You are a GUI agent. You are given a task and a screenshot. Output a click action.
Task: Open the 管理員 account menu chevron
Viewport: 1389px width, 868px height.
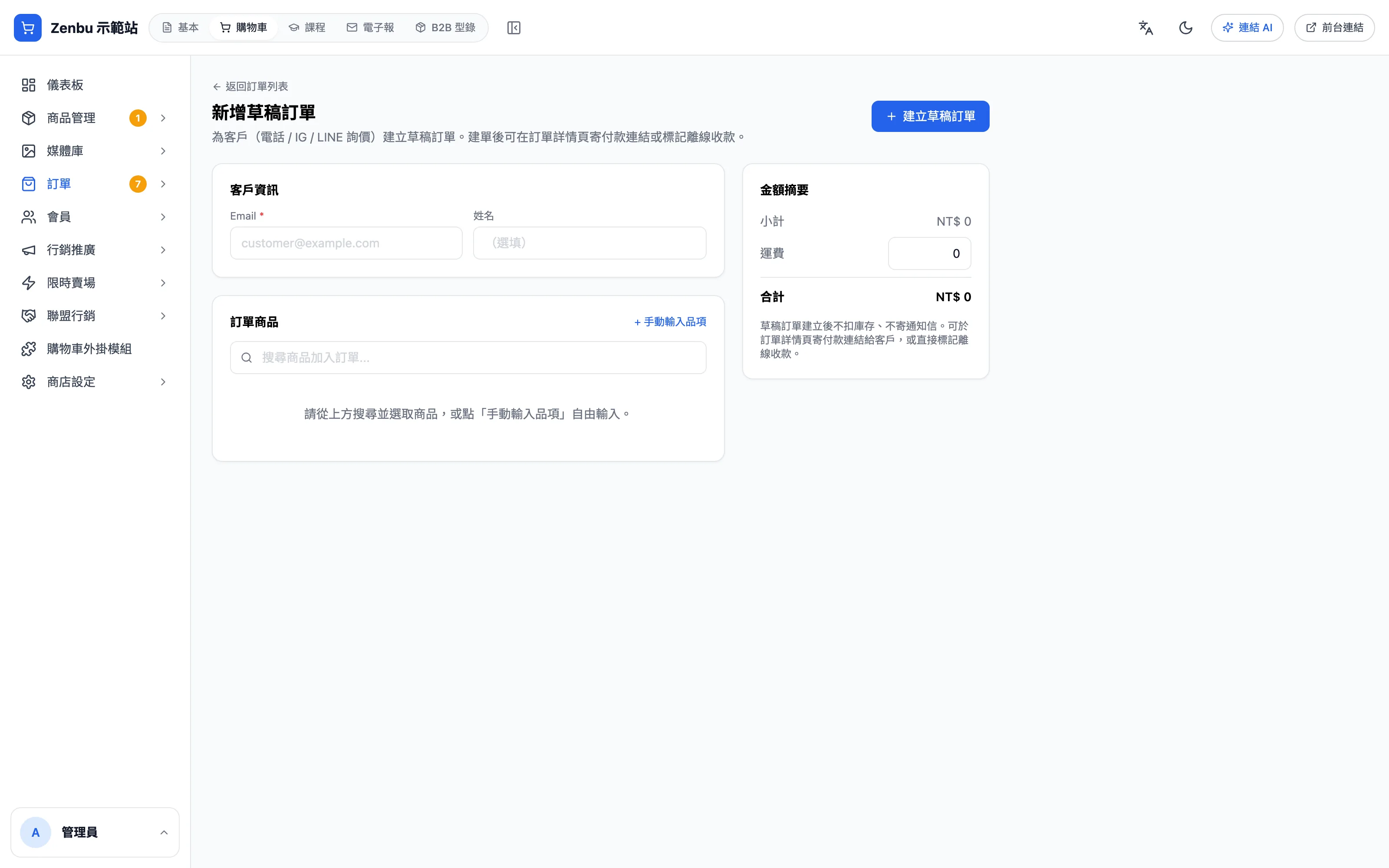(164, 832)
